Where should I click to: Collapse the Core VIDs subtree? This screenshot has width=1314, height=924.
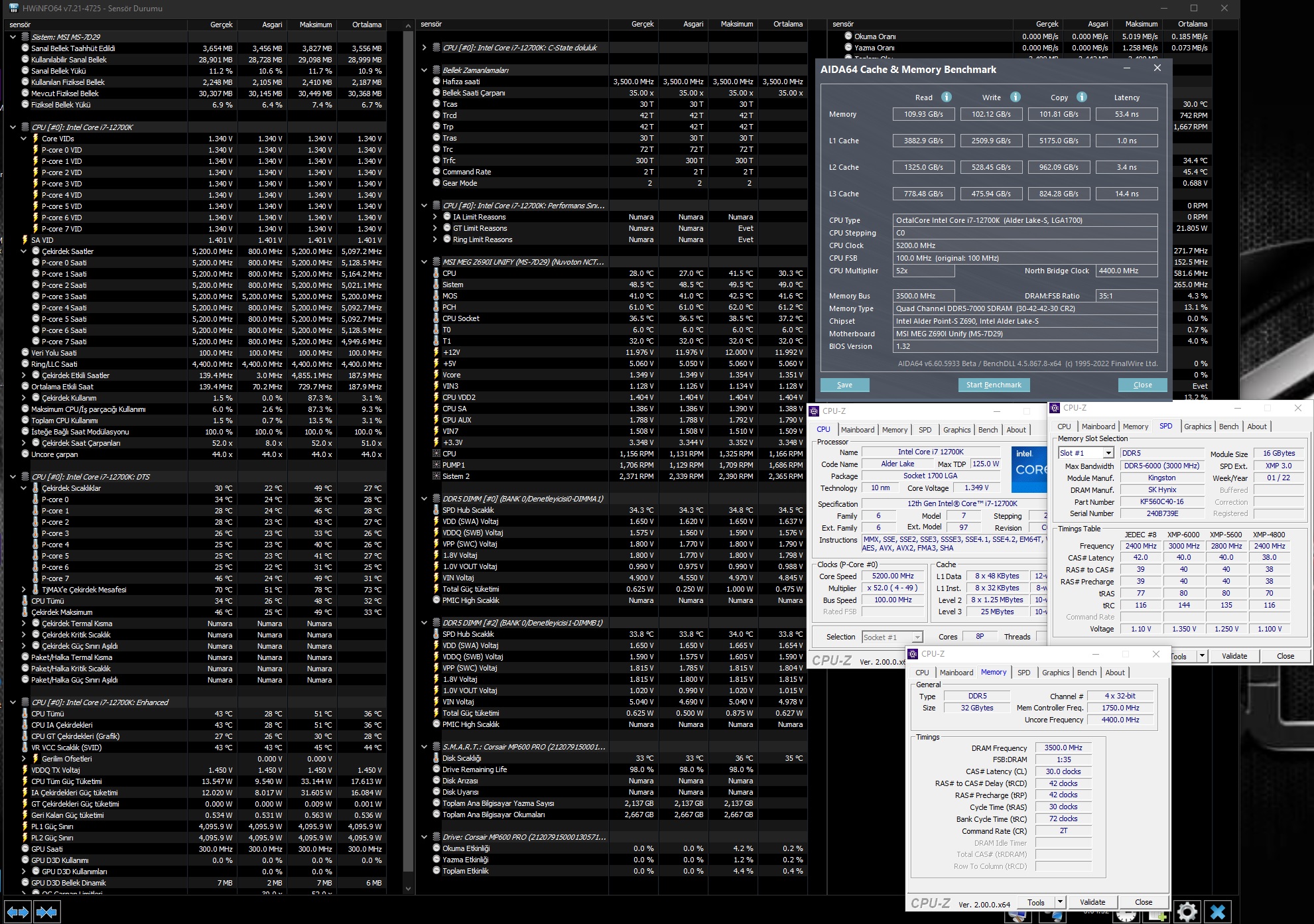pyautogui.click(x=24, y=139)
